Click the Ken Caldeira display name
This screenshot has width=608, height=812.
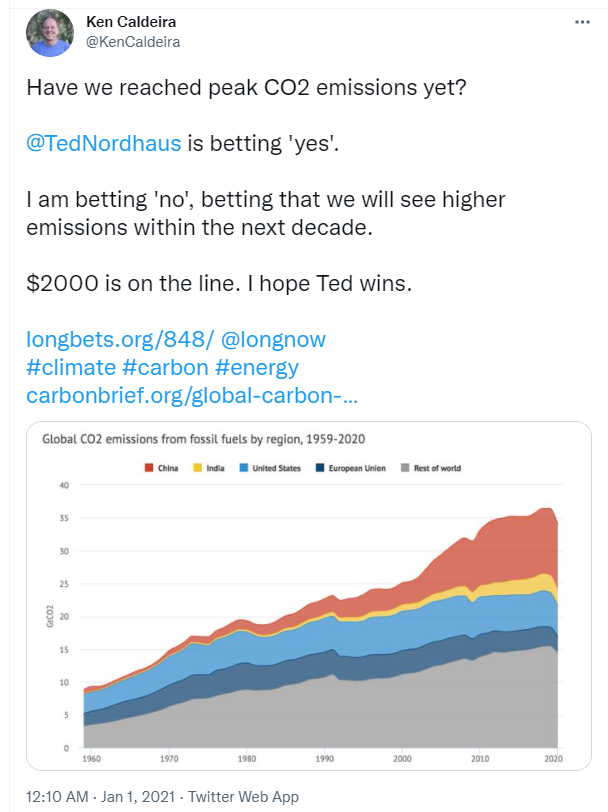(x=131, y=22)
